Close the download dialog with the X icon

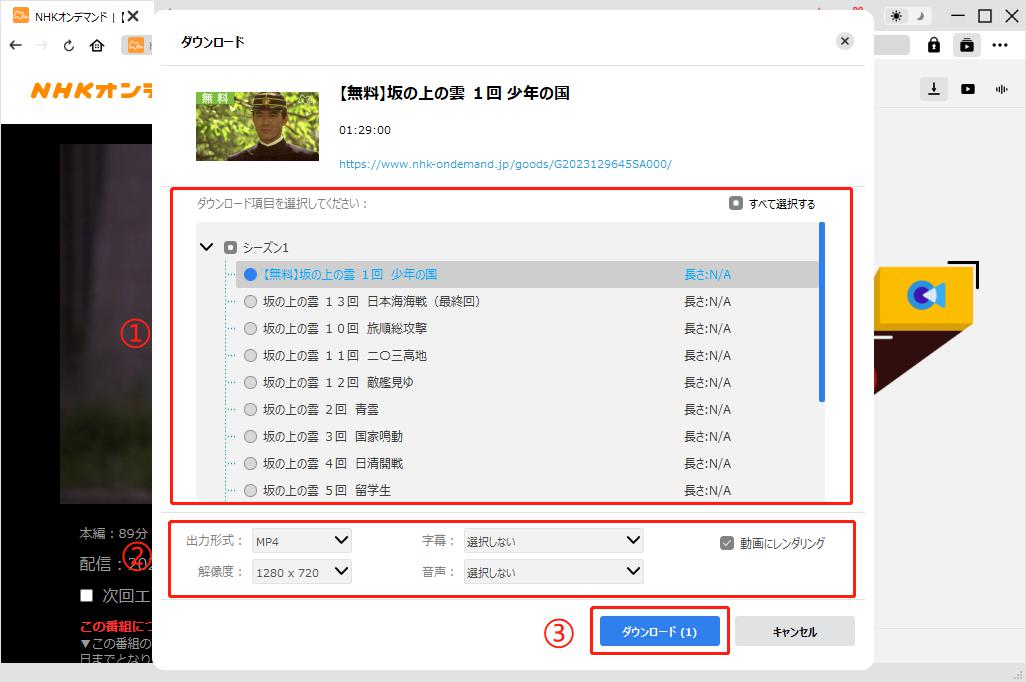845,41
